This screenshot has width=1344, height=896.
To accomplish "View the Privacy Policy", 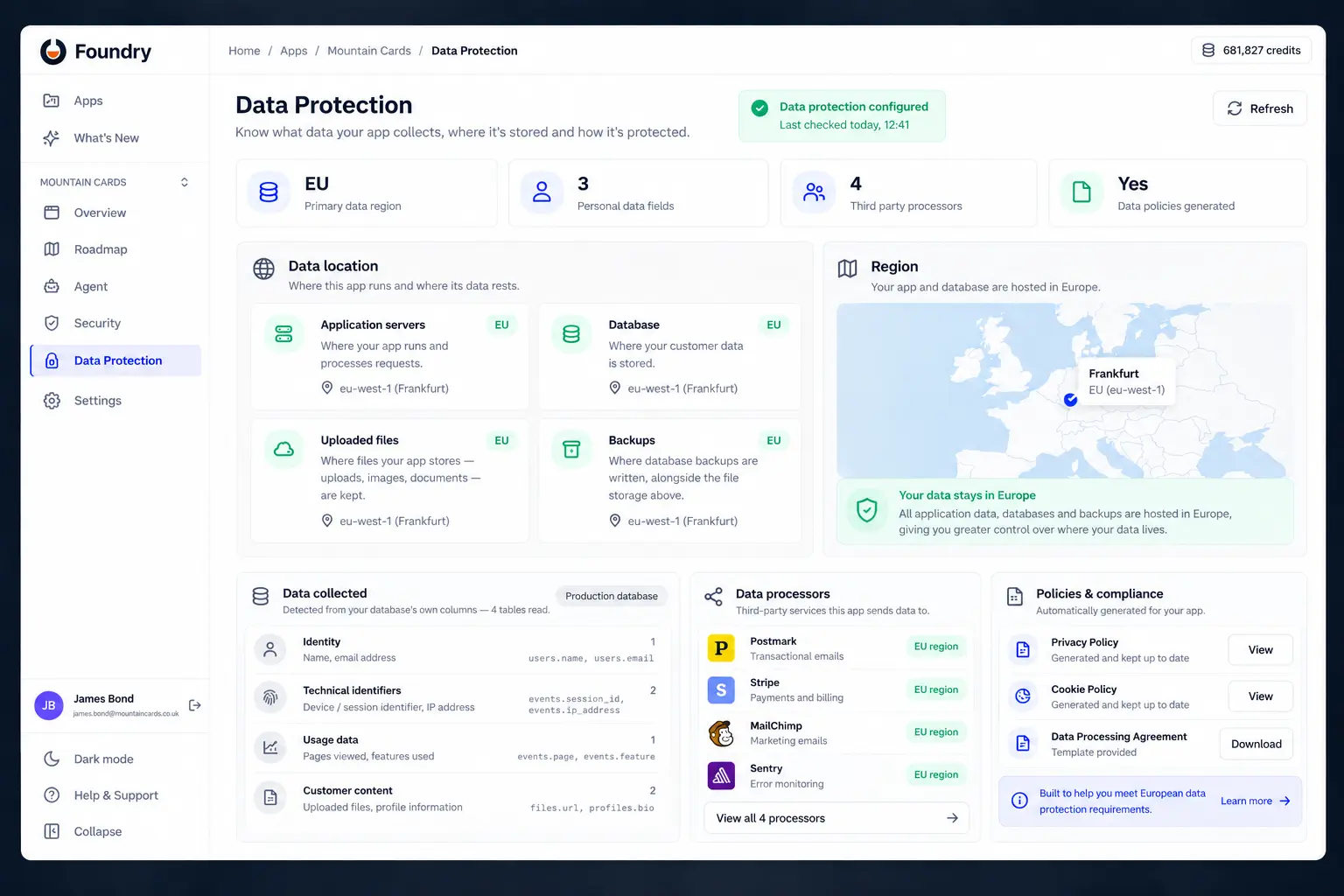I will pyautogui.click(x=1260, y=650).
